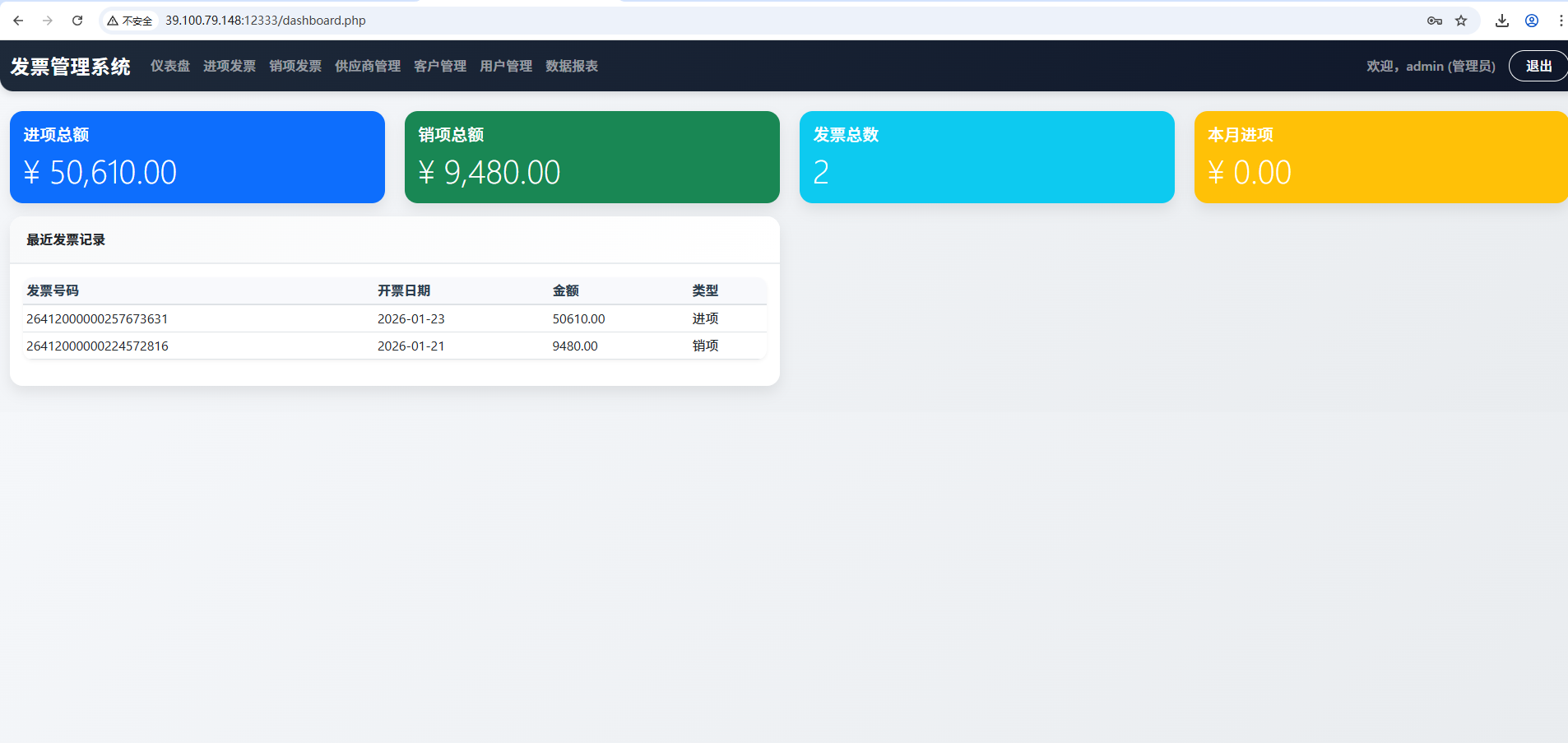
Task: Open browser downloads icon
Action: click(x=1502, y=21)
